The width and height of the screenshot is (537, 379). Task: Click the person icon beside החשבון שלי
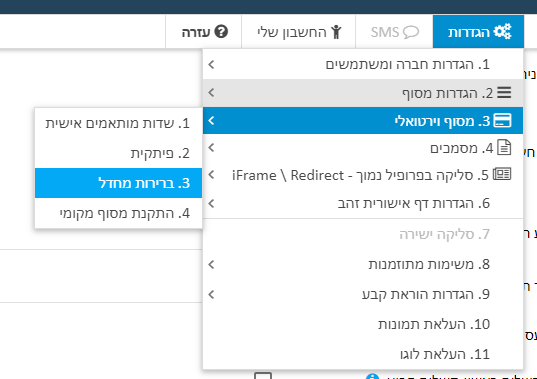(x=336, y=32)
